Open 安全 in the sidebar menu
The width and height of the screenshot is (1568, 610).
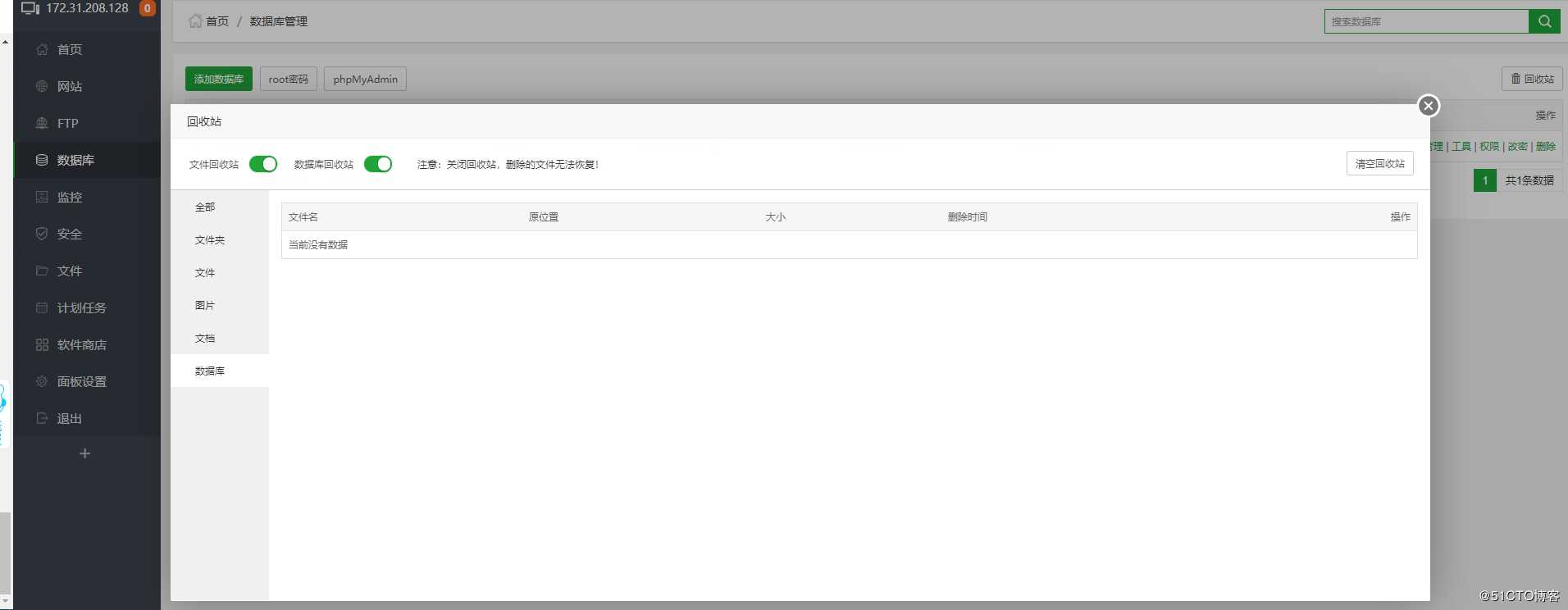click(87, 234)
